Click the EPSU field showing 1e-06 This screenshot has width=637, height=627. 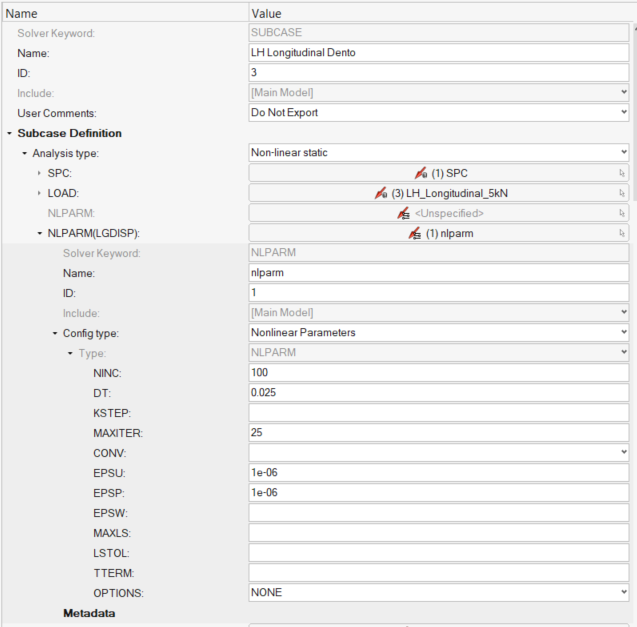[x=439, y=473]
